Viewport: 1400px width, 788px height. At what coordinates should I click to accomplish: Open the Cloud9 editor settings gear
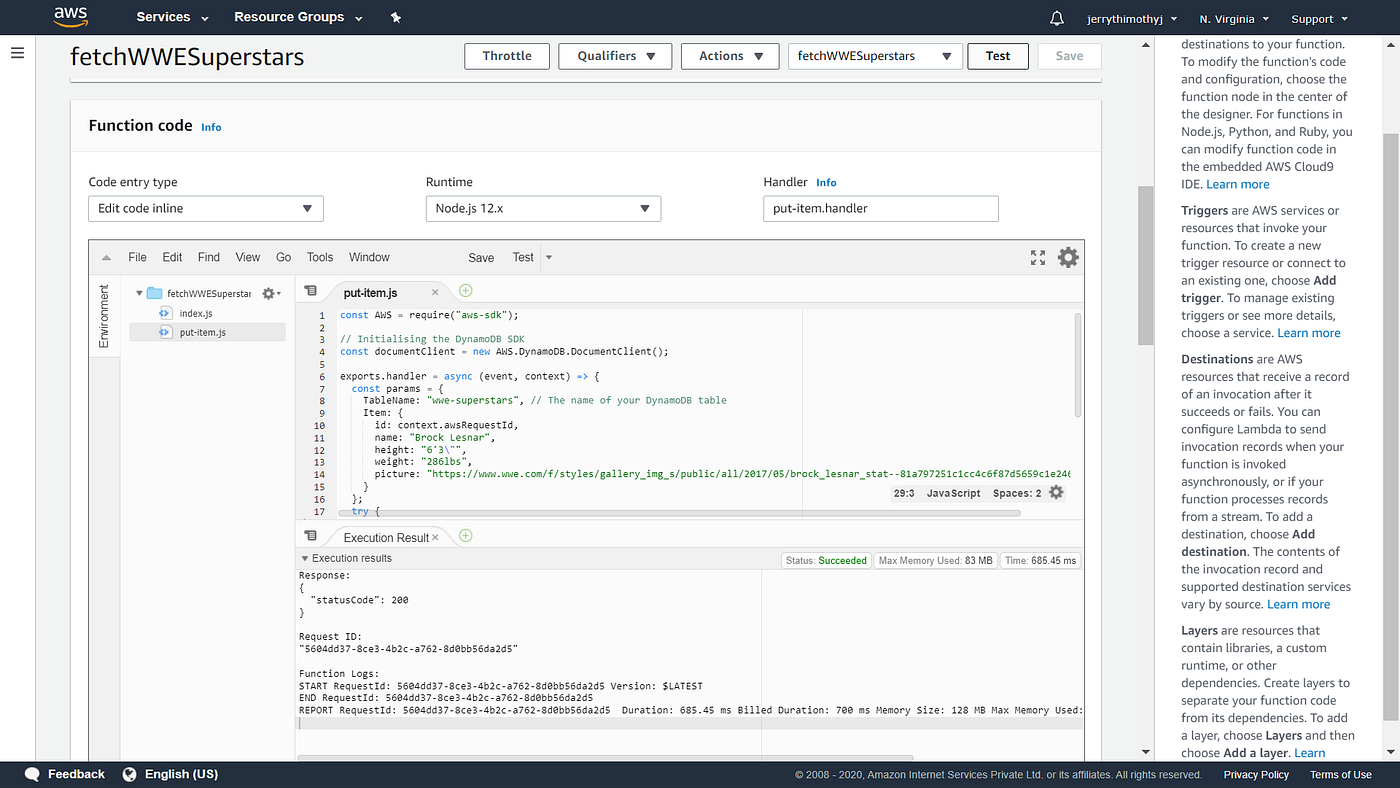(x=1067, y=257)
